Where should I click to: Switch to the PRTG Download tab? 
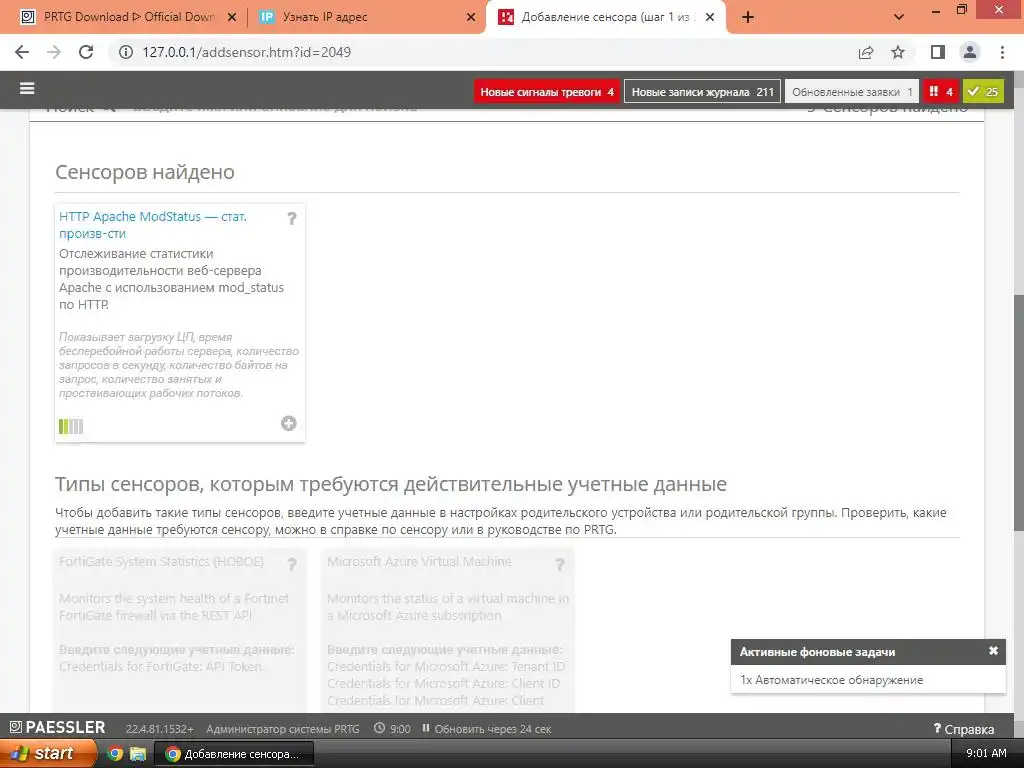click(x=128, y=17)
